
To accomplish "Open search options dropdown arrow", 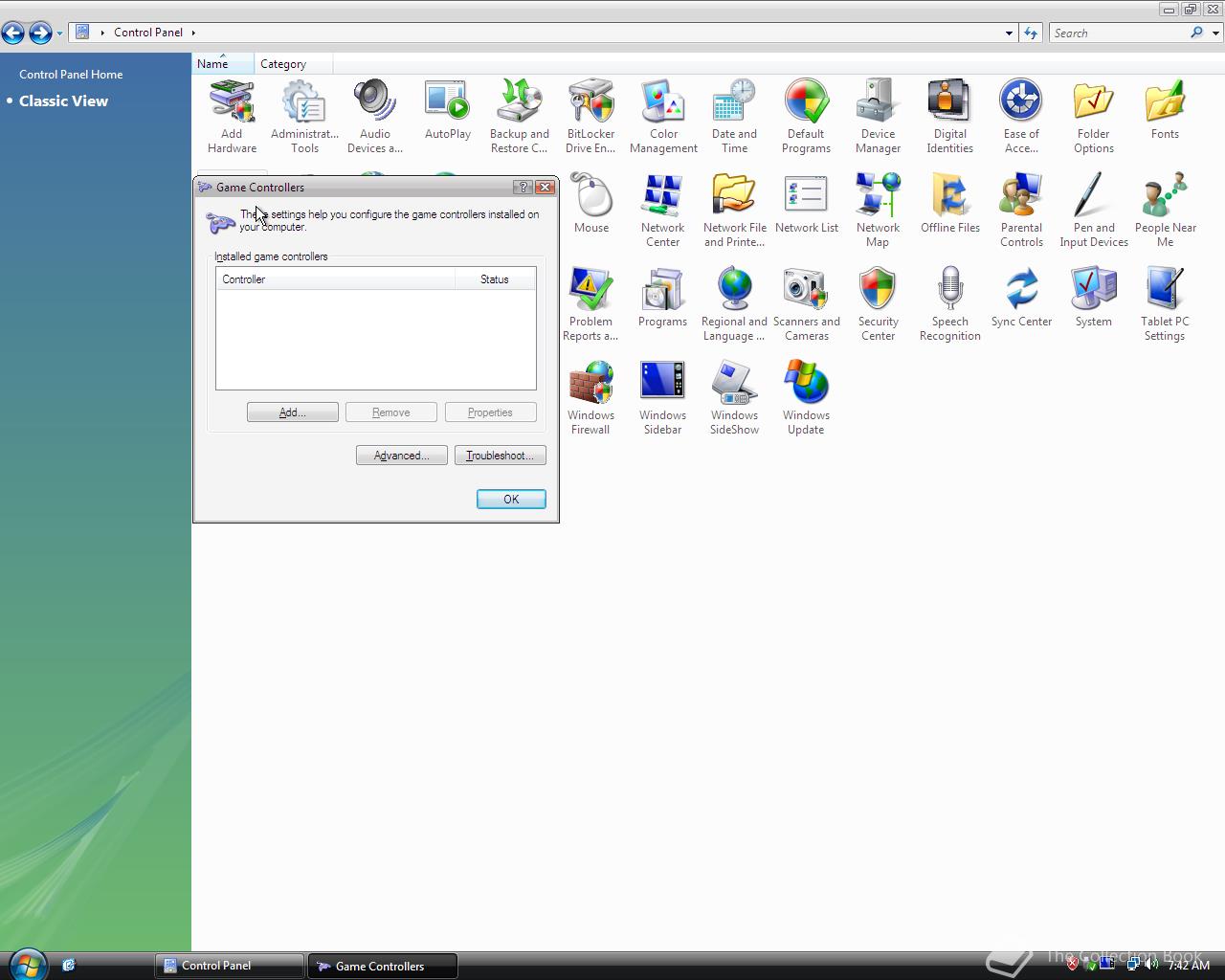I will pos(1215,33).
